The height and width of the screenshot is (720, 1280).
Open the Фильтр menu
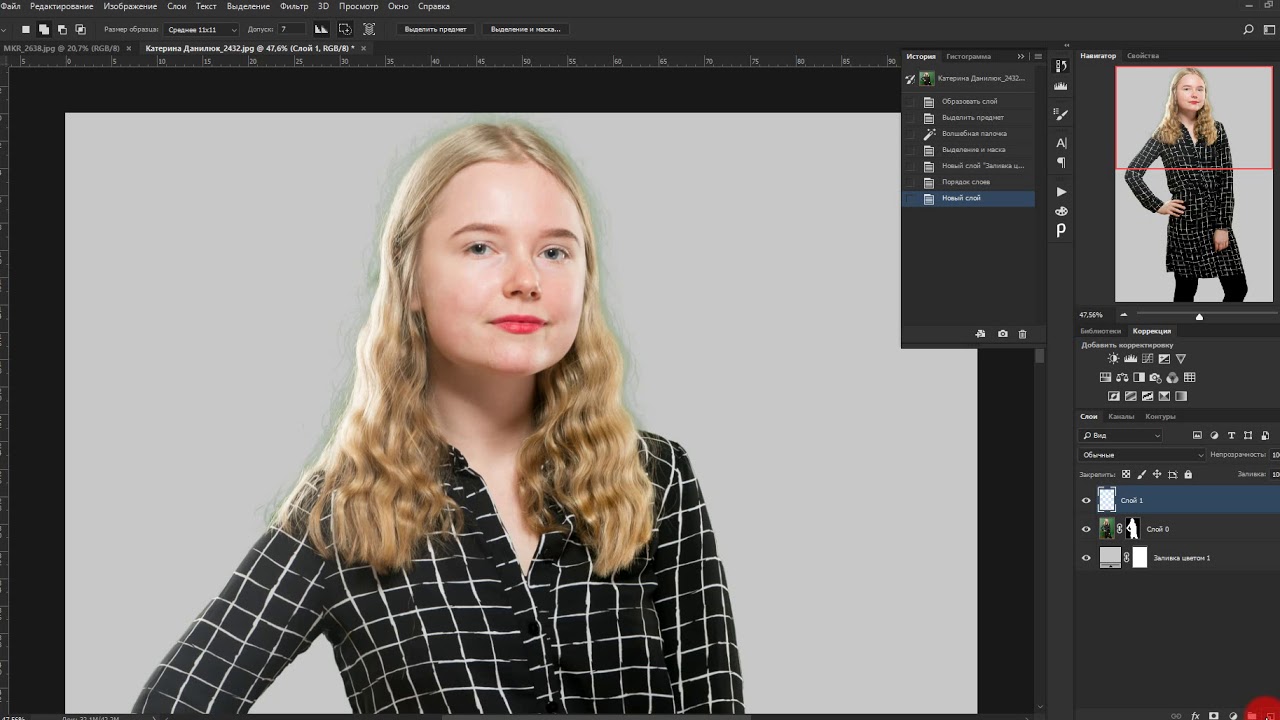tap(294, 6)
